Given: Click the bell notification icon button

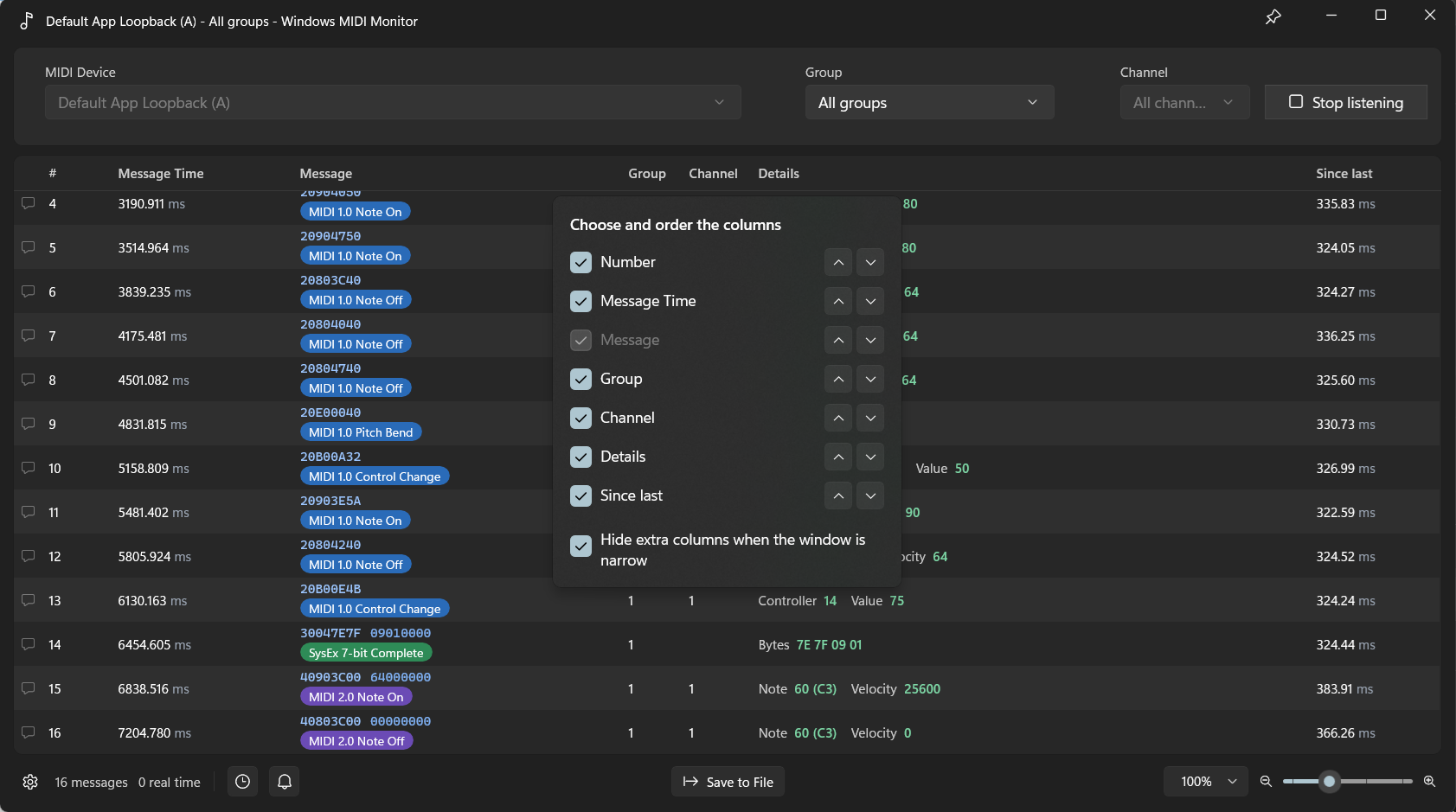Looking at the screenshot, I should point(285,782).
